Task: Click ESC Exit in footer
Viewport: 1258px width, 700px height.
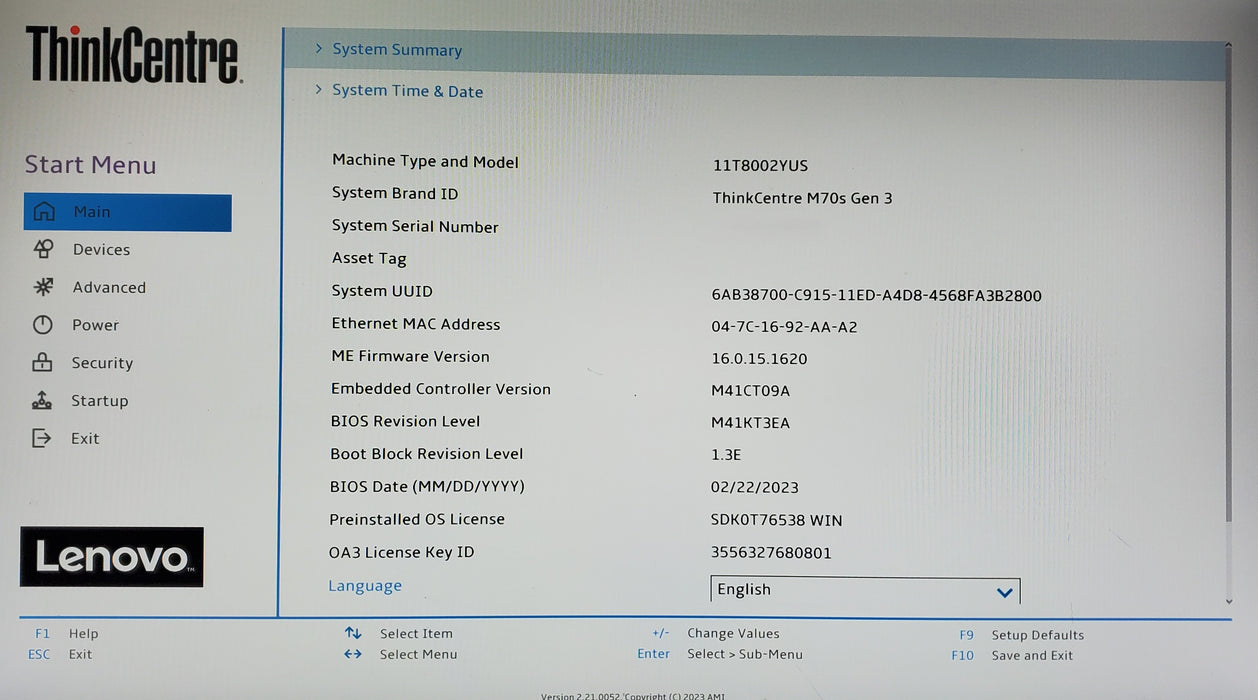Action: [60, 655]
